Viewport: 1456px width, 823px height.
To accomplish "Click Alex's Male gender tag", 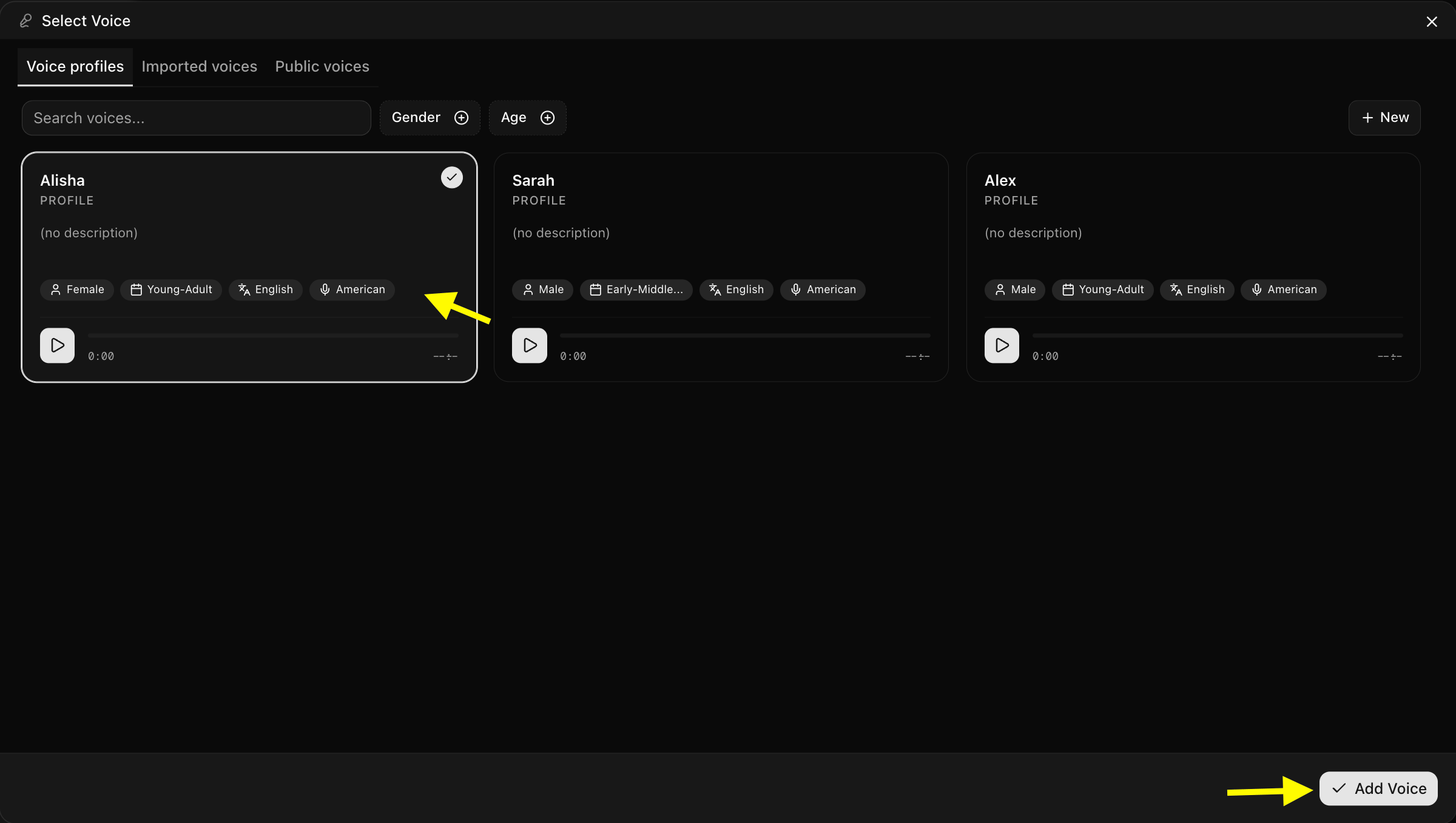I will 1015,290.
